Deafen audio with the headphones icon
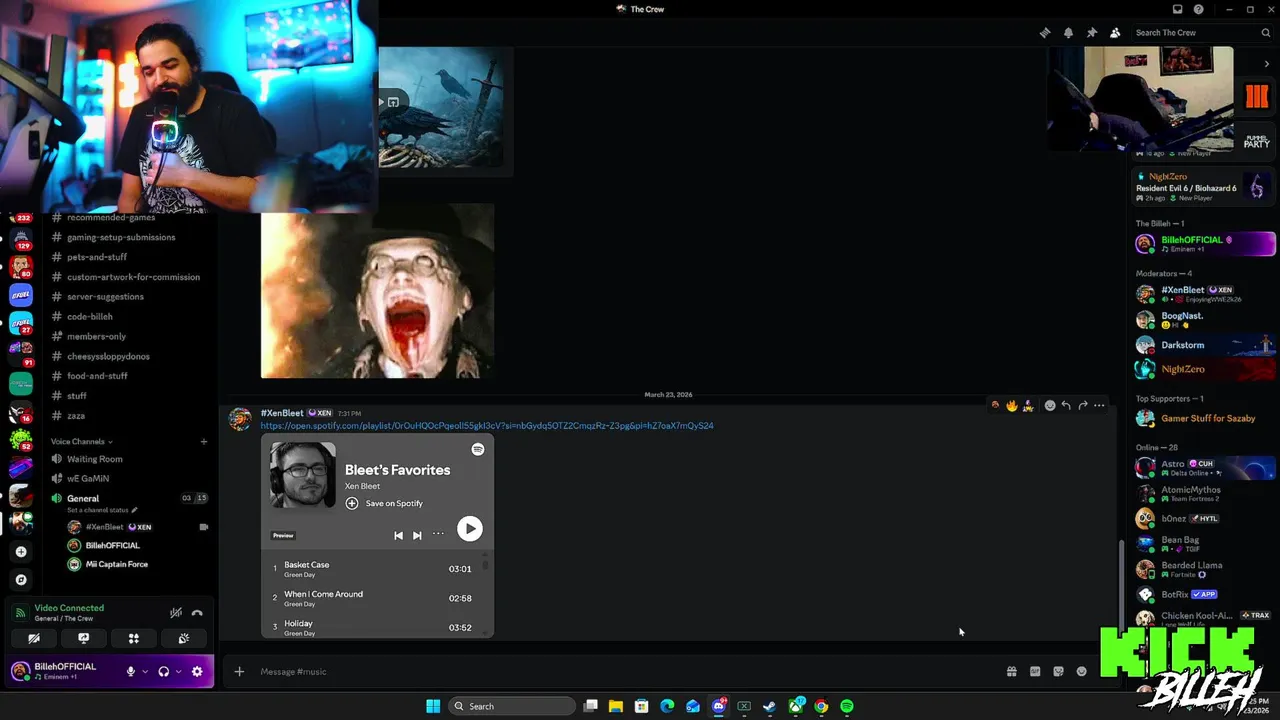The height and width of the screenshot is (720, 1280). pyautogui.click(x=164, y=672)
